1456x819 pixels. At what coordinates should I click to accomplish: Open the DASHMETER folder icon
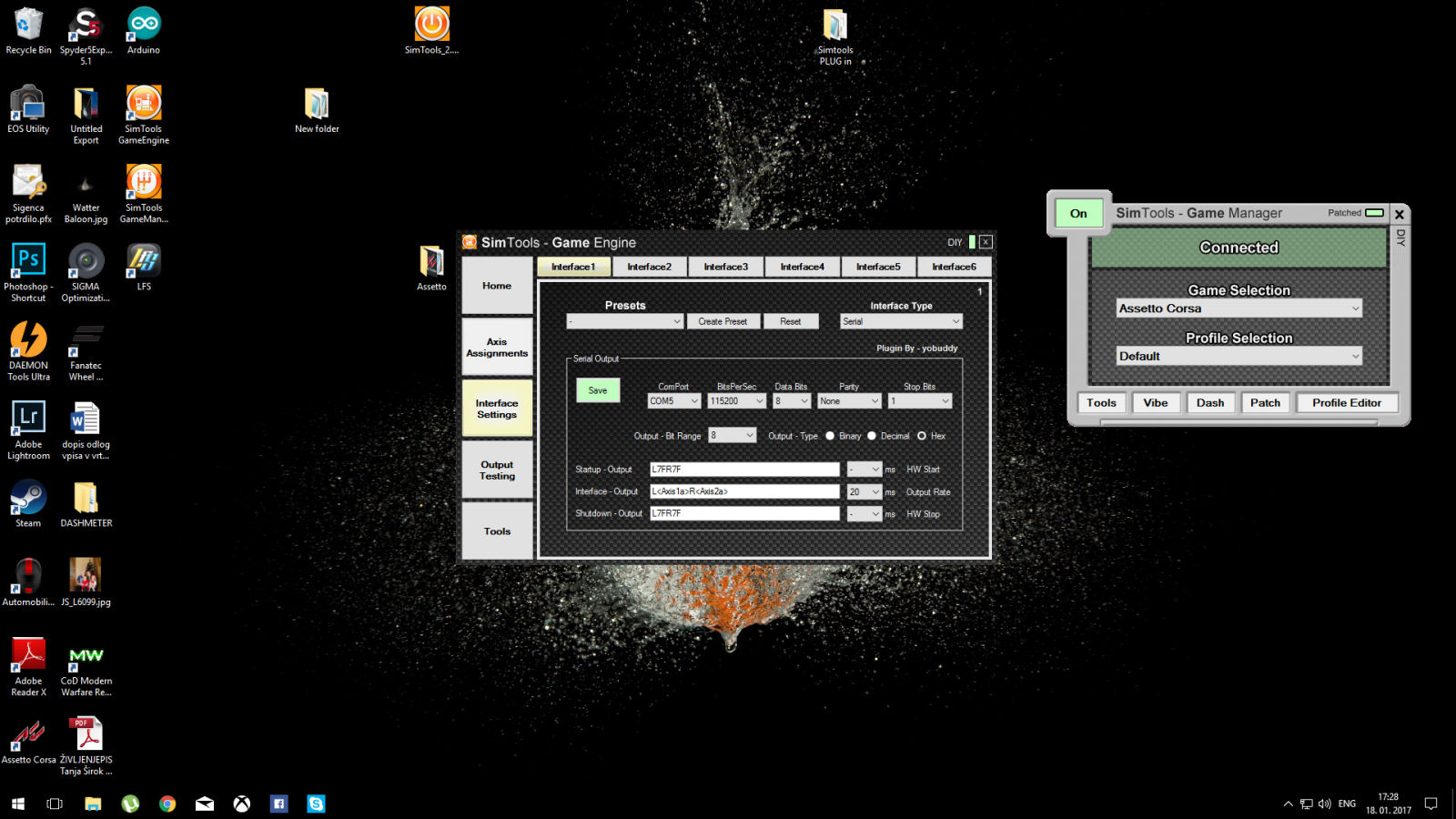86,504
